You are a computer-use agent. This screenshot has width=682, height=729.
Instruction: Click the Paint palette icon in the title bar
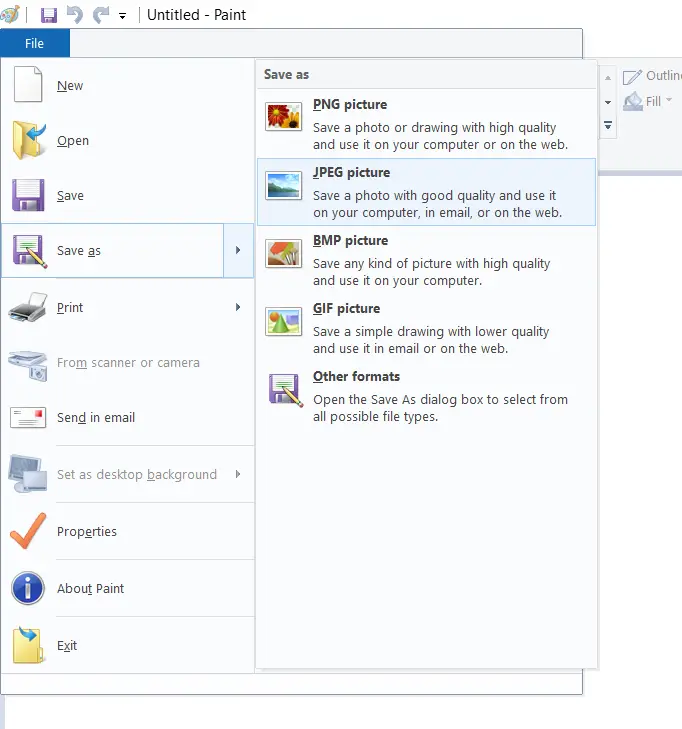click(x=9, y=14)
